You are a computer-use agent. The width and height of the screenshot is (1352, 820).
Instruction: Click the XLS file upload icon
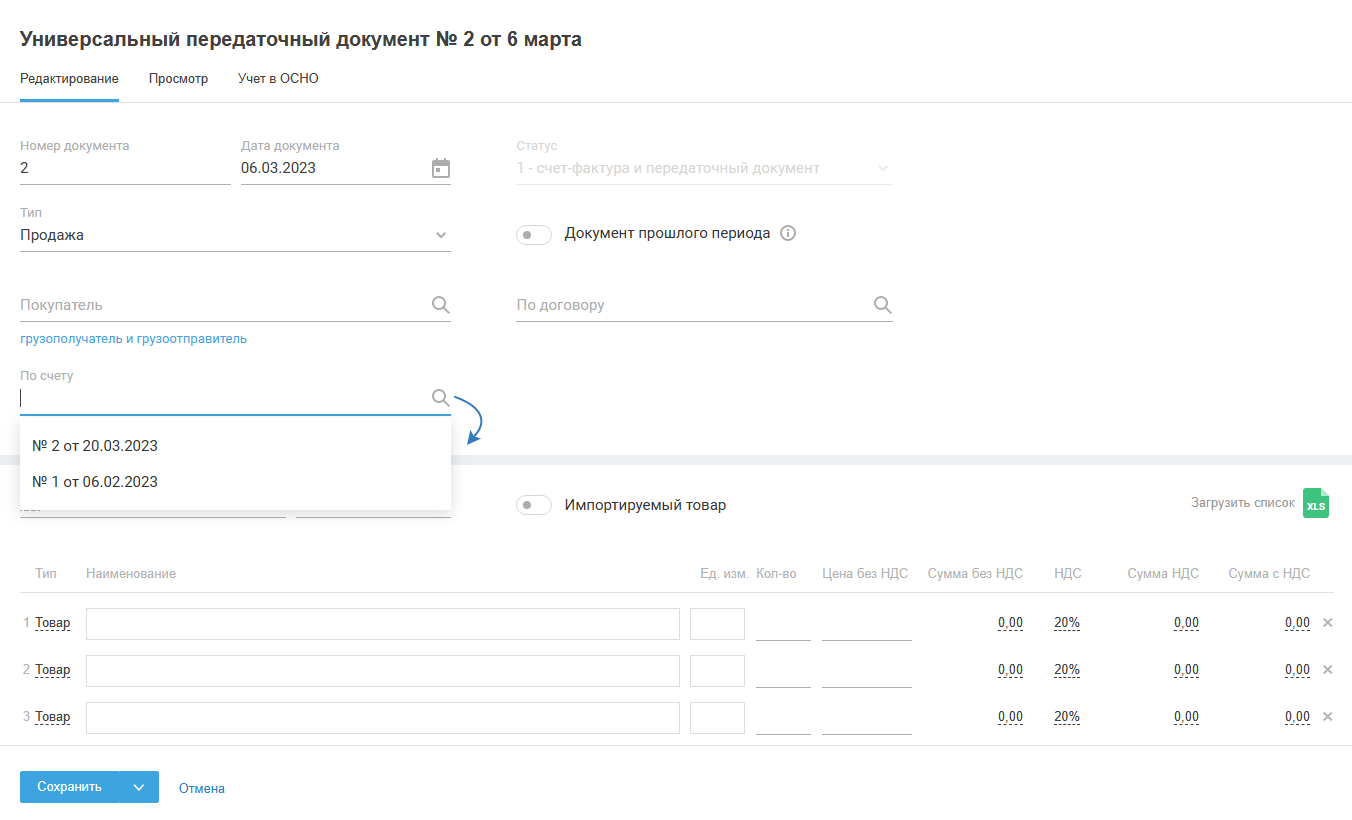1316,504
